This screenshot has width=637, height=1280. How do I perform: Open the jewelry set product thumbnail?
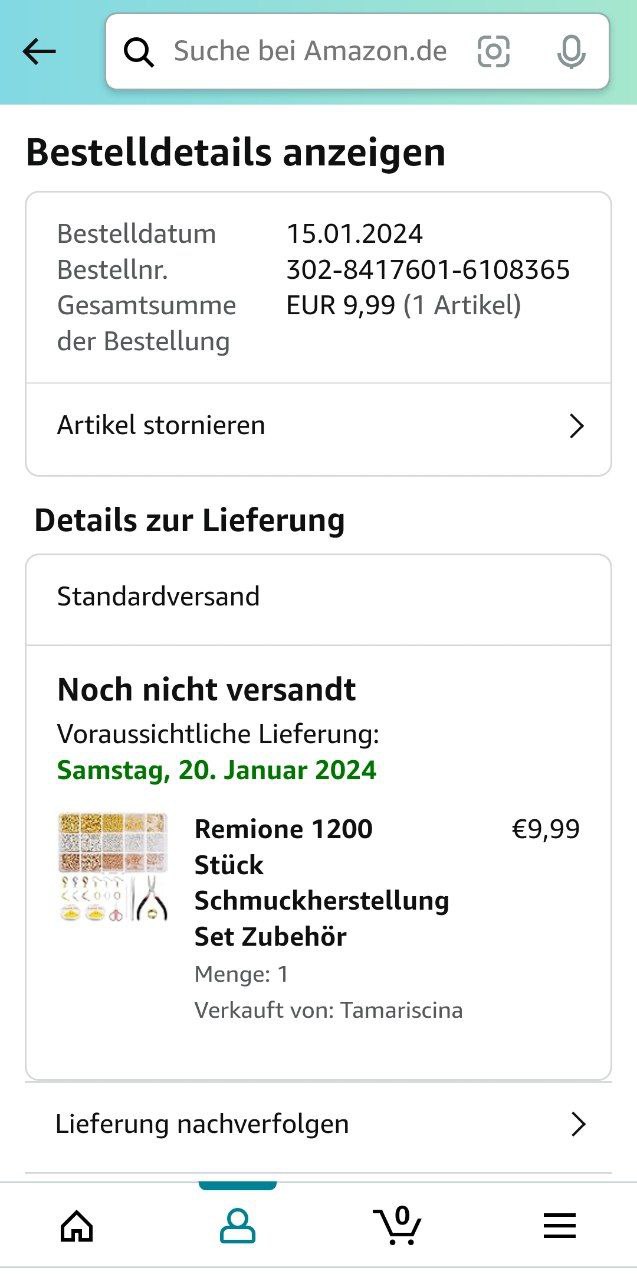(x=113, y=867)
